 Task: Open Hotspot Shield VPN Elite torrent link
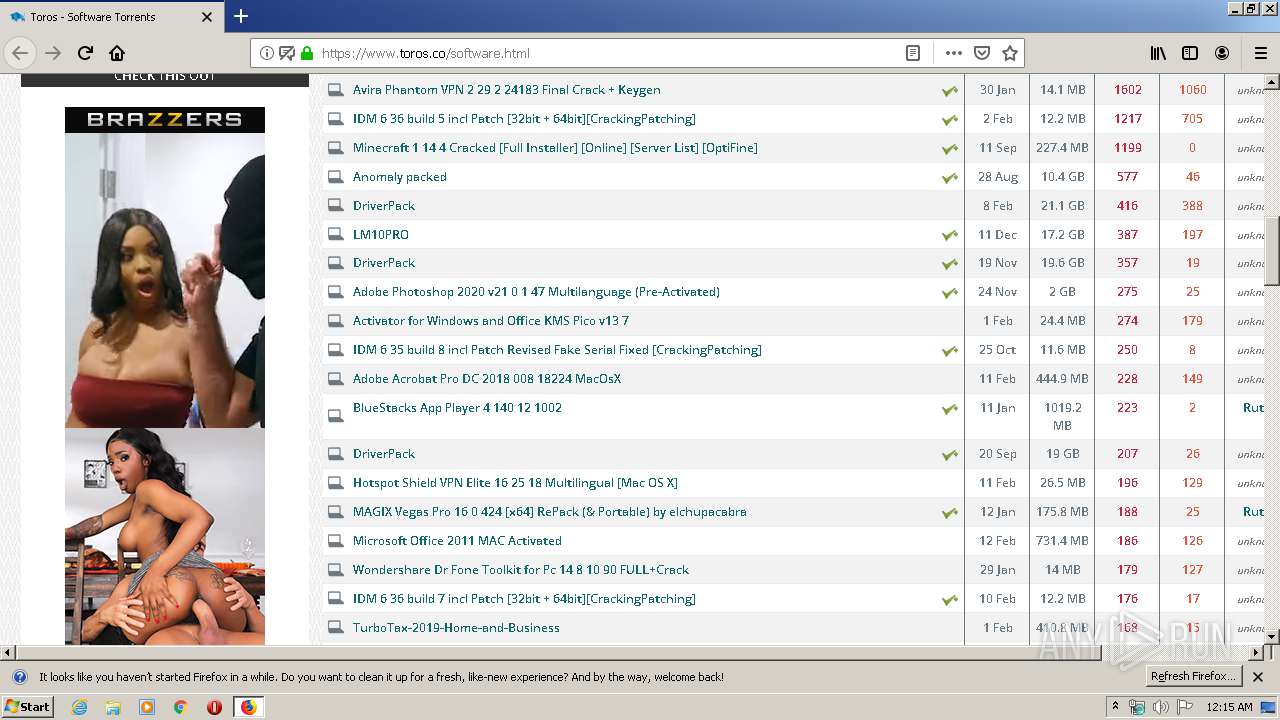(x=515, y=483)
